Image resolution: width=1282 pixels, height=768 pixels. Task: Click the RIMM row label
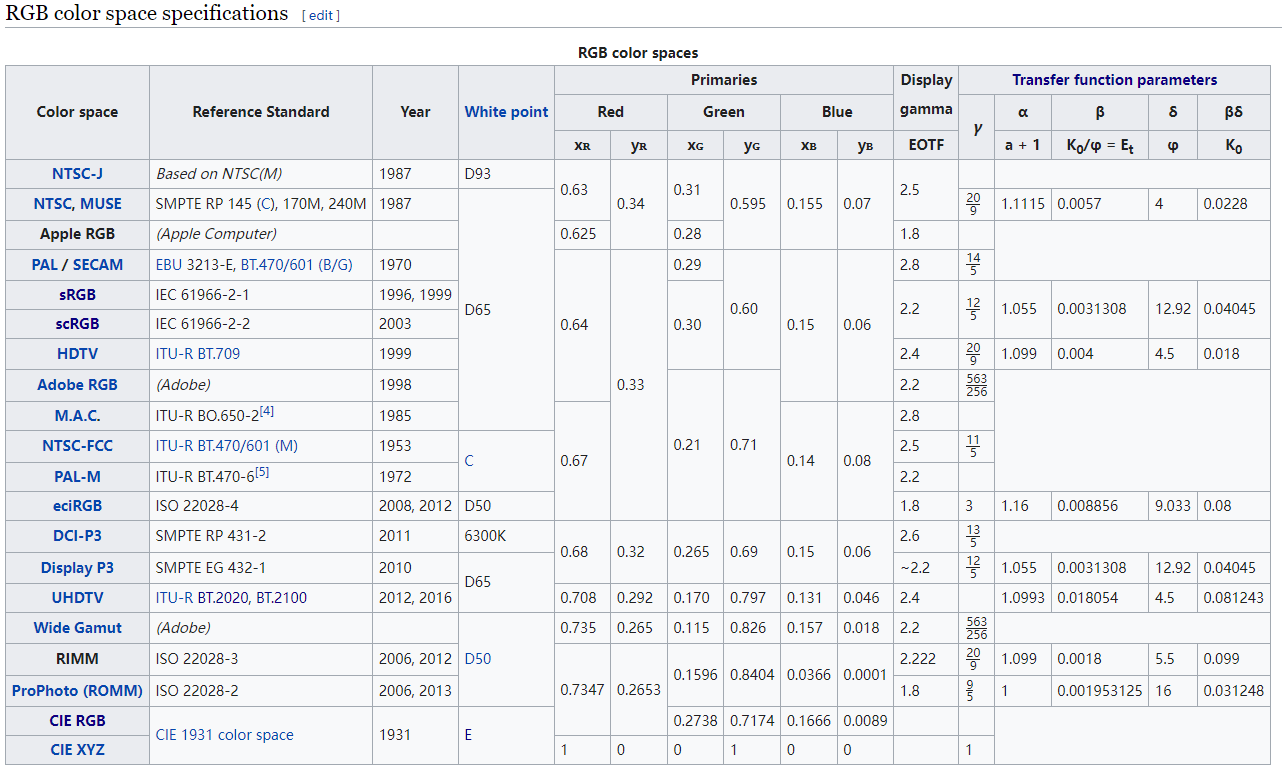point(77,659)
